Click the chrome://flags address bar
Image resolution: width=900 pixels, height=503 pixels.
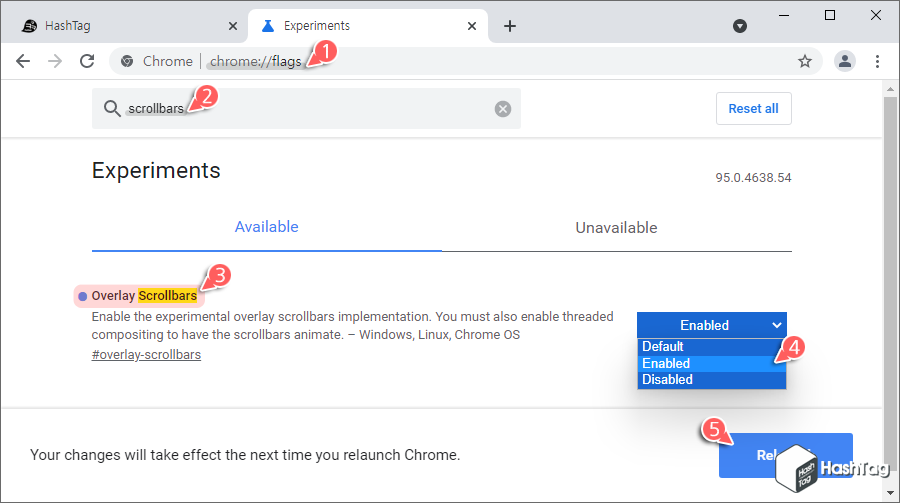466,61
